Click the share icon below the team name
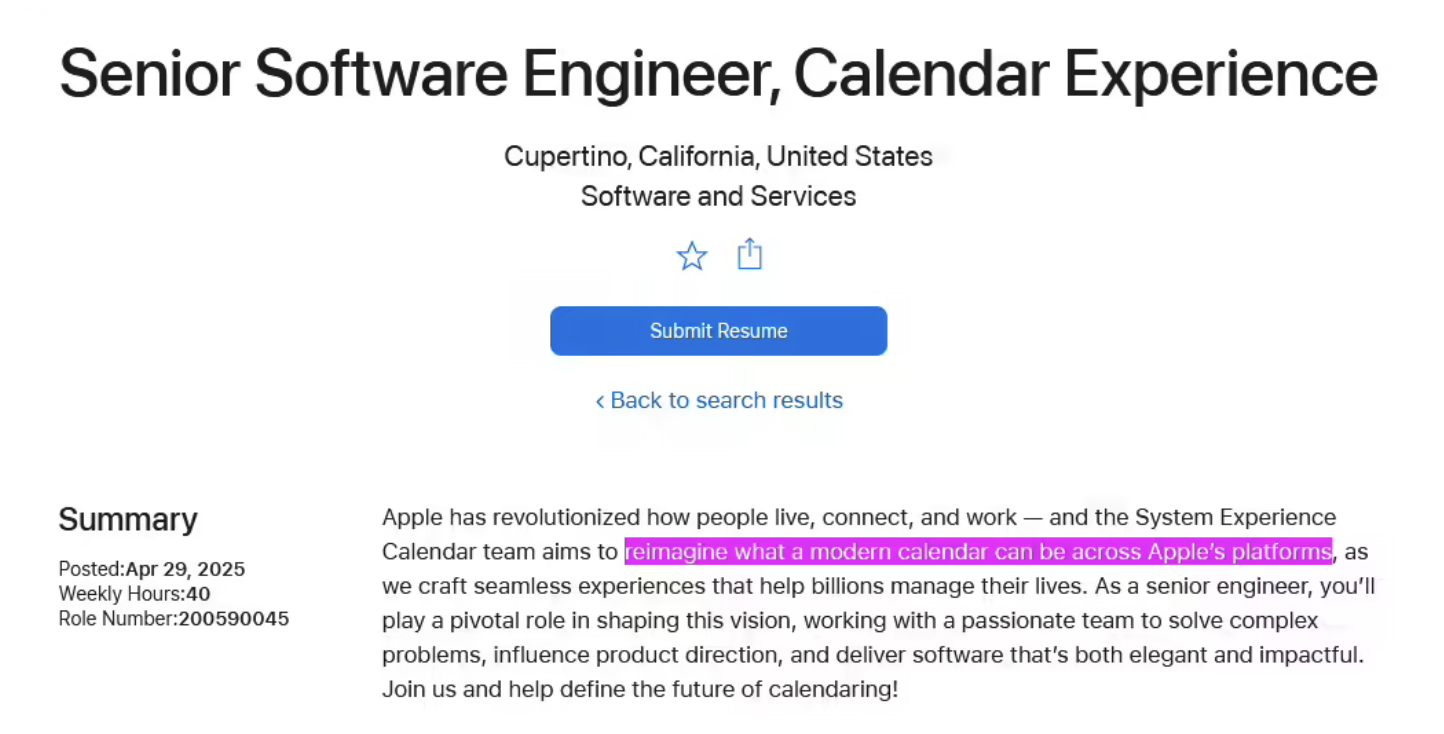The height and width of the screenshot is (734, 1444). pos(749,255)
